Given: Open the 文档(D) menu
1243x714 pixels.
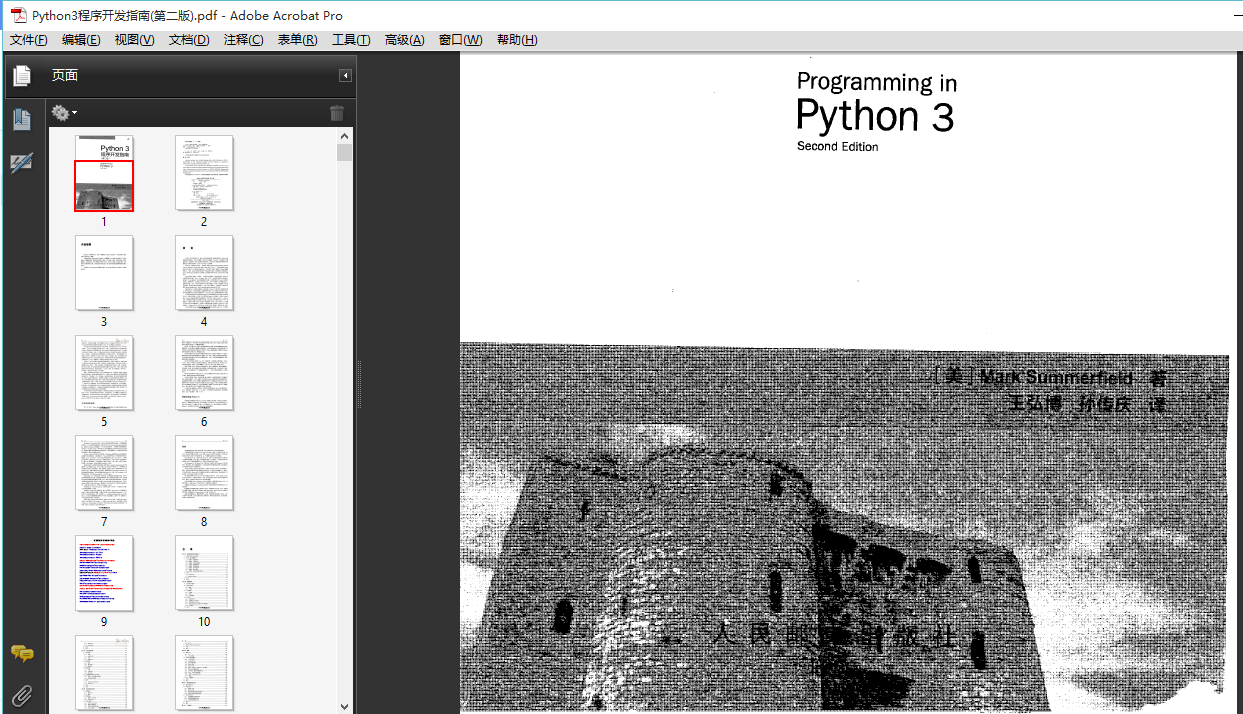Looking at the screenshot, I should pos(189,40).
